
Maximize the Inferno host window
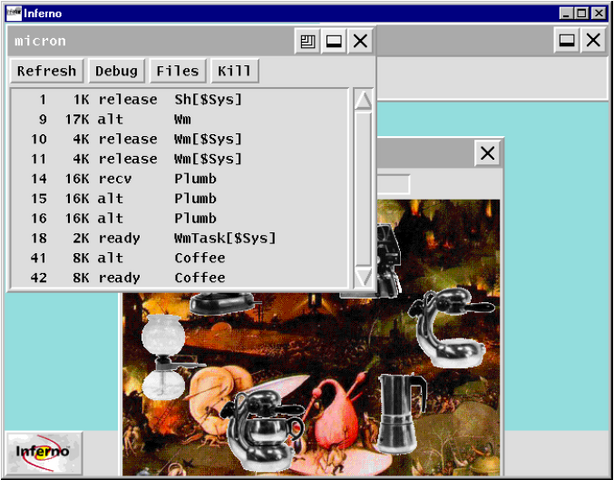click(582, 13)
